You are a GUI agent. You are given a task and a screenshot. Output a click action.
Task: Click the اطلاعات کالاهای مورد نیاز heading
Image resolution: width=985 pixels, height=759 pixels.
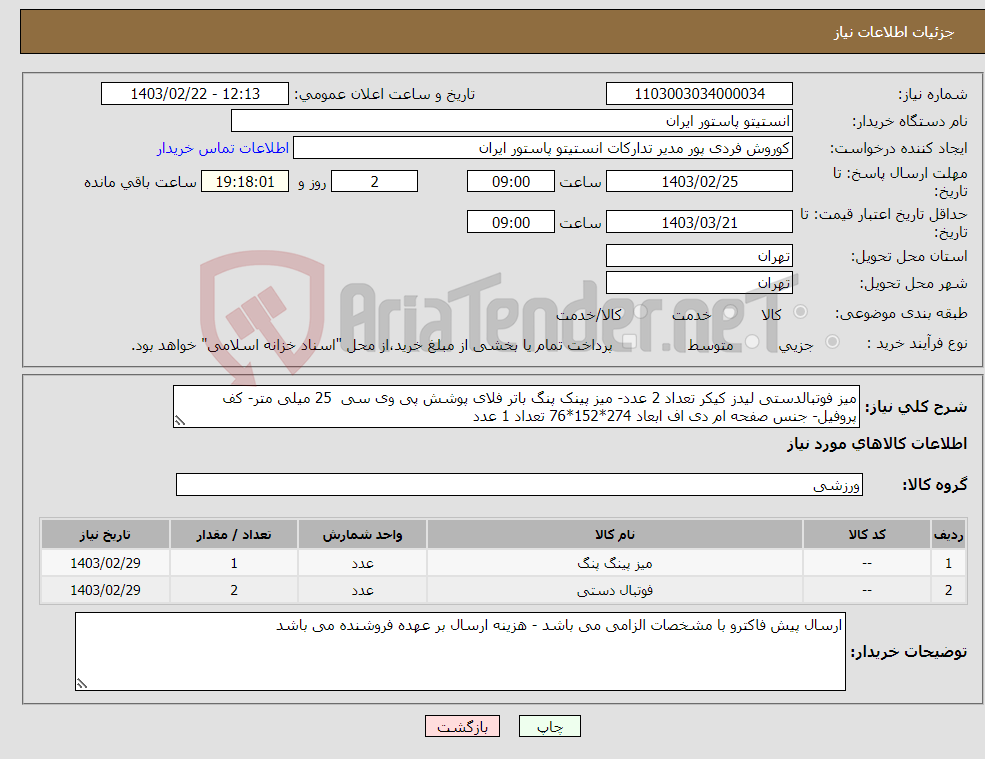[877, 444]
